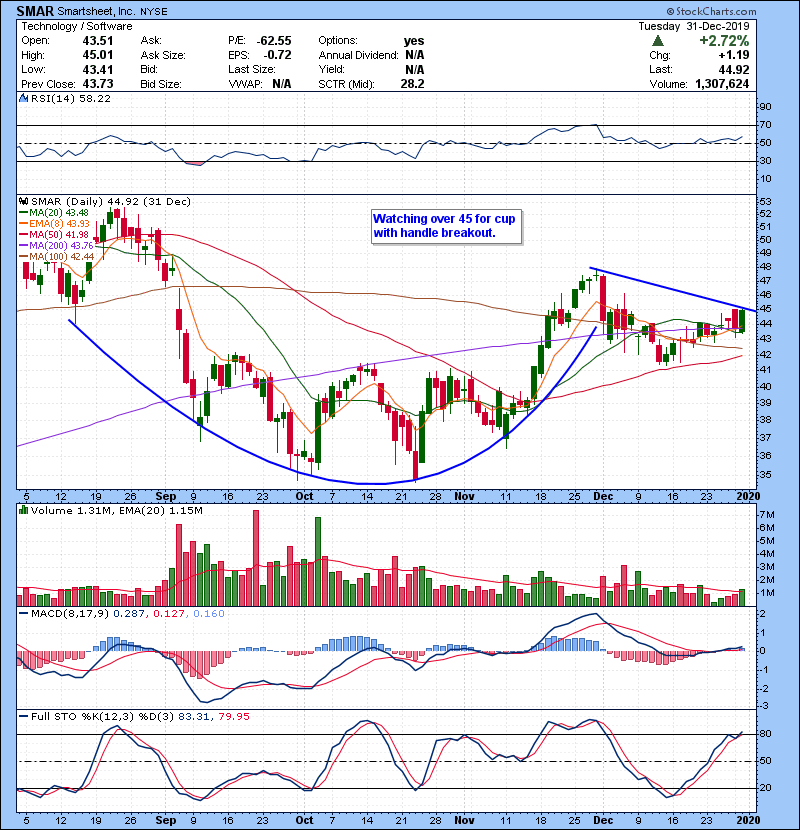The height and width of the screenshot is (830, 800).
Task: Select the SMAR ticker symbol in the header
Action: tap(35, 11)
